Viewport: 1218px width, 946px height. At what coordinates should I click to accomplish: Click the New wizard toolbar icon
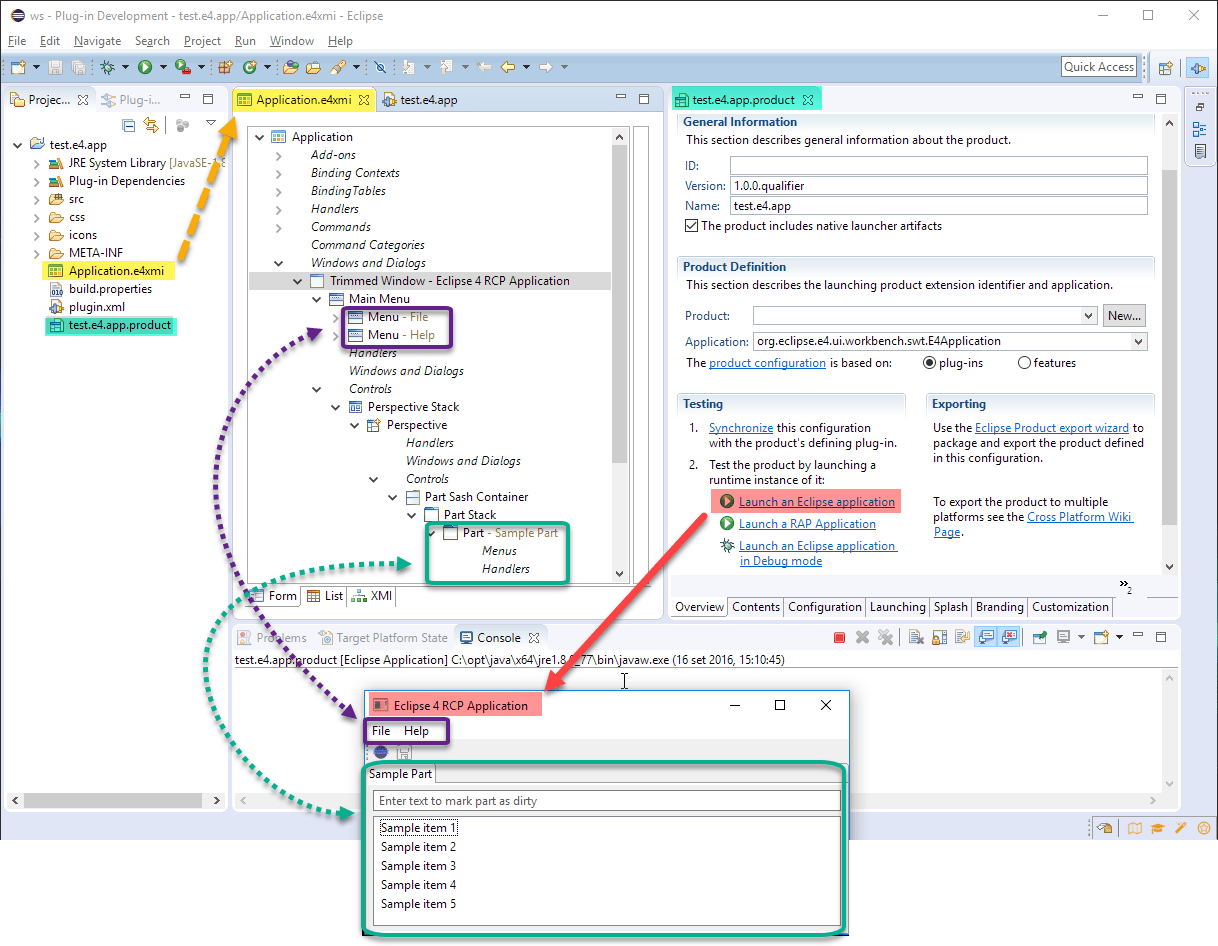coord(18,67)
